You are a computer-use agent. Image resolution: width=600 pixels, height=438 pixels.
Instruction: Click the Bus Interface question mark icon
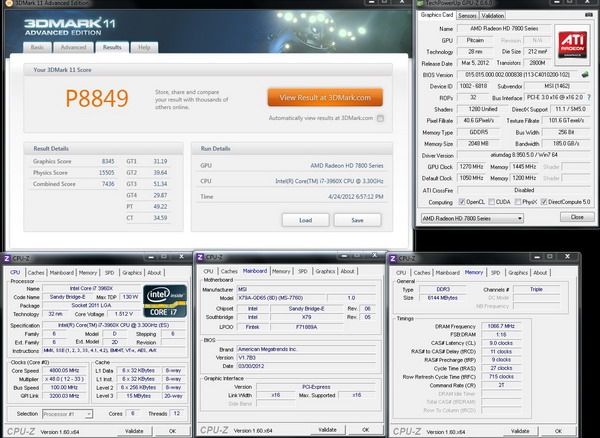[589, 98]
